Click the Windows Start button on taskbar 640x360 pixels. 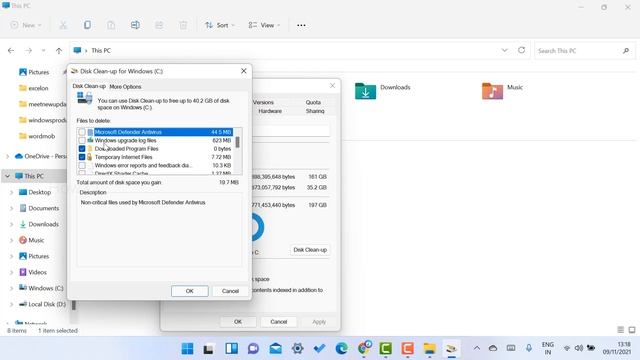pos(187,349)
